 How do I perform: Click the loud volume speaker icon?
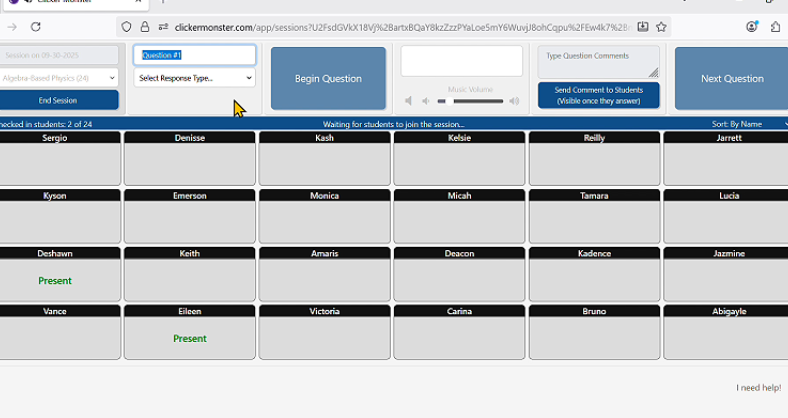[x=514, y=101]
